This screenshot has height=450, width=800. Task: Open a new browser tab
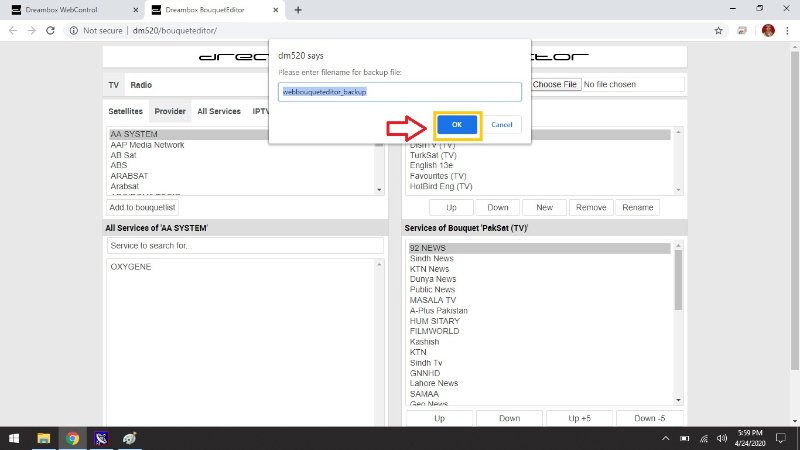pyautogui.click(x=298, y=10)
